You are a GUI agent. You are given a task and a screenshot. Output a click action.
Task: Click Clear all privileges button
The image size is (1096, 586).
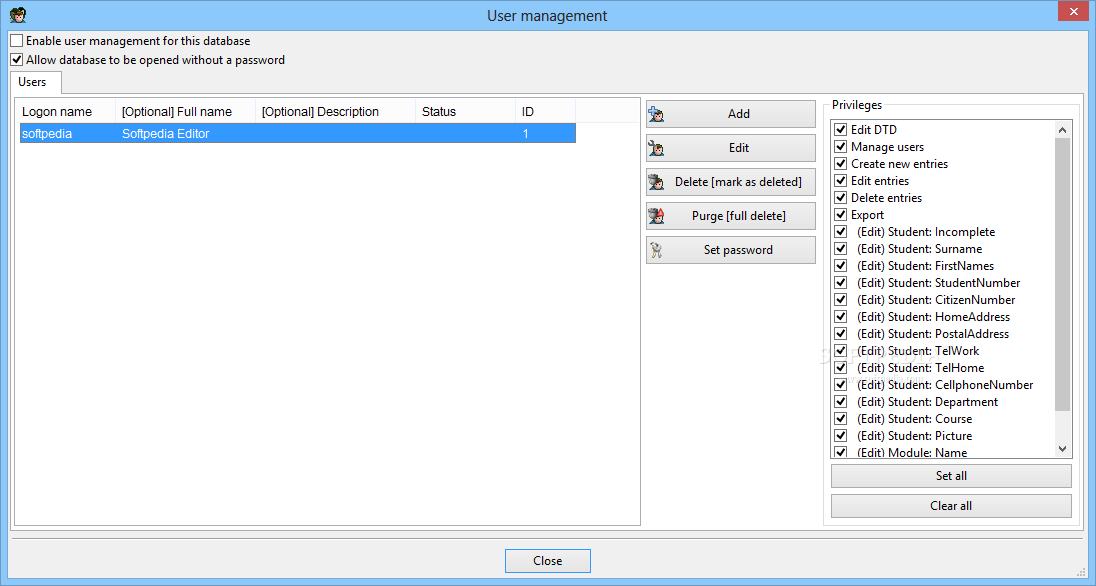coord(951,506)
